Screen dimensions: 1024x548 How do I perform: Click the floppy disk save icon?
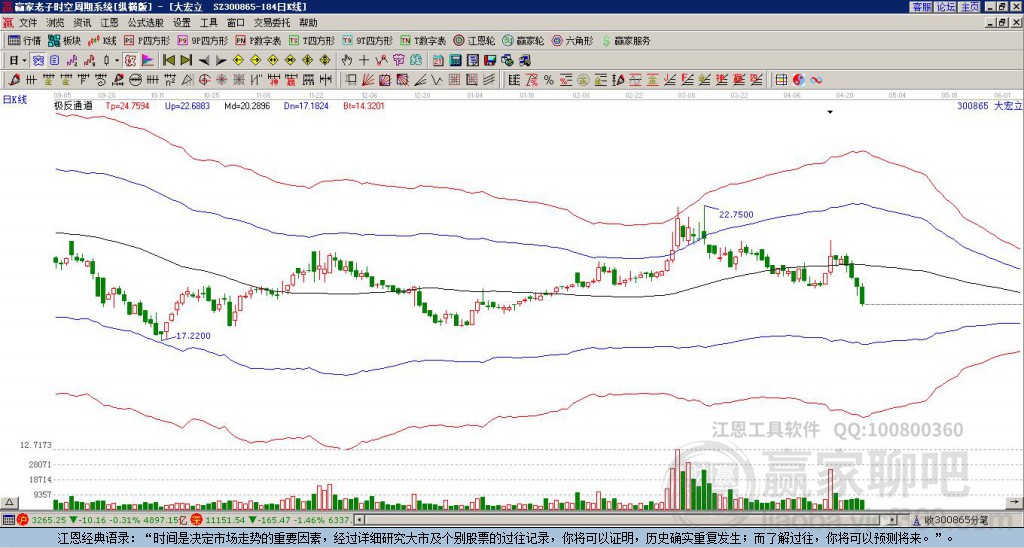[x=490, y=61]
